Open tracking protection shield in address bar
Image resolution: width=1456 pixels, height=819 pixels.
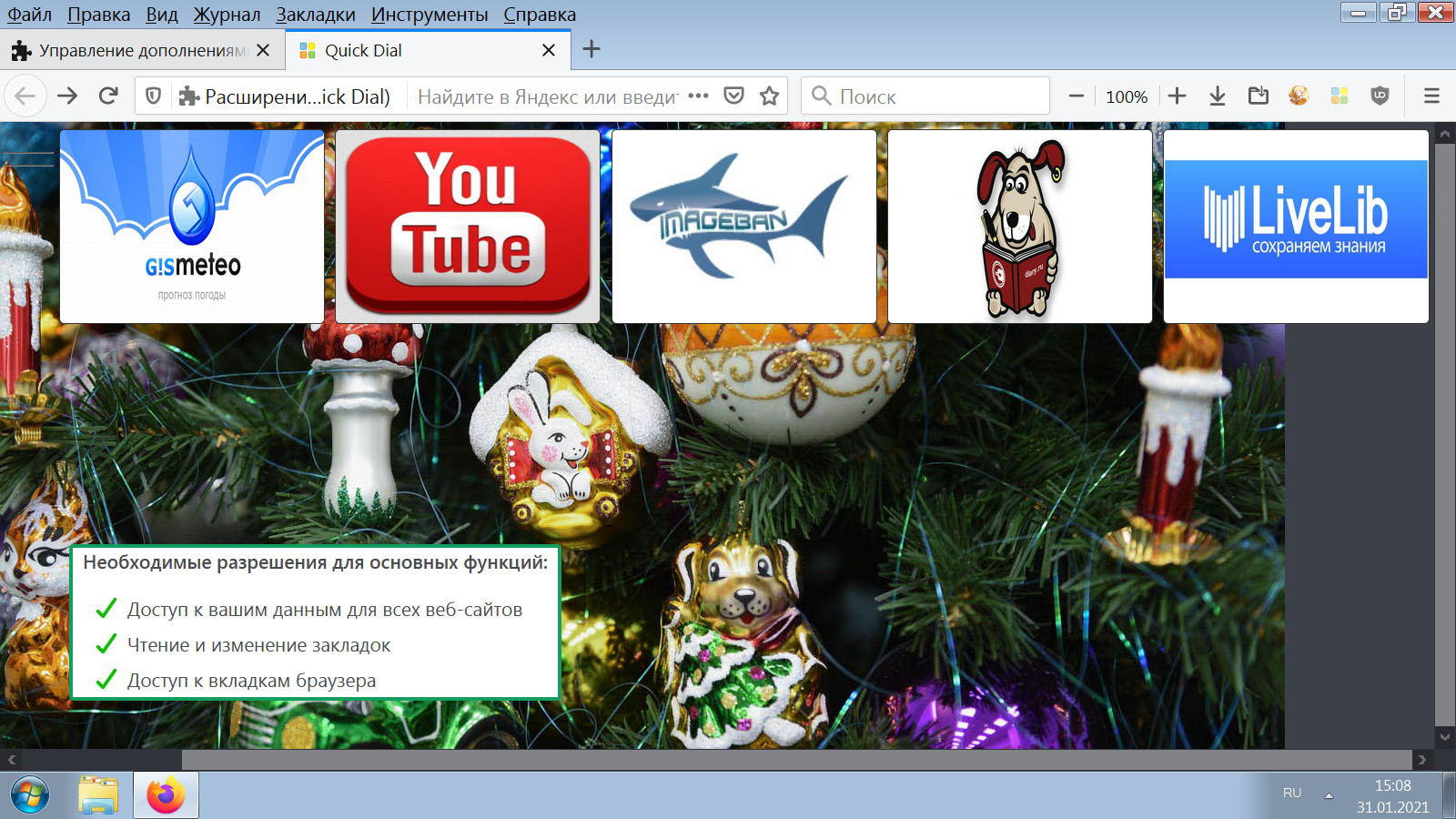[154, 96]
